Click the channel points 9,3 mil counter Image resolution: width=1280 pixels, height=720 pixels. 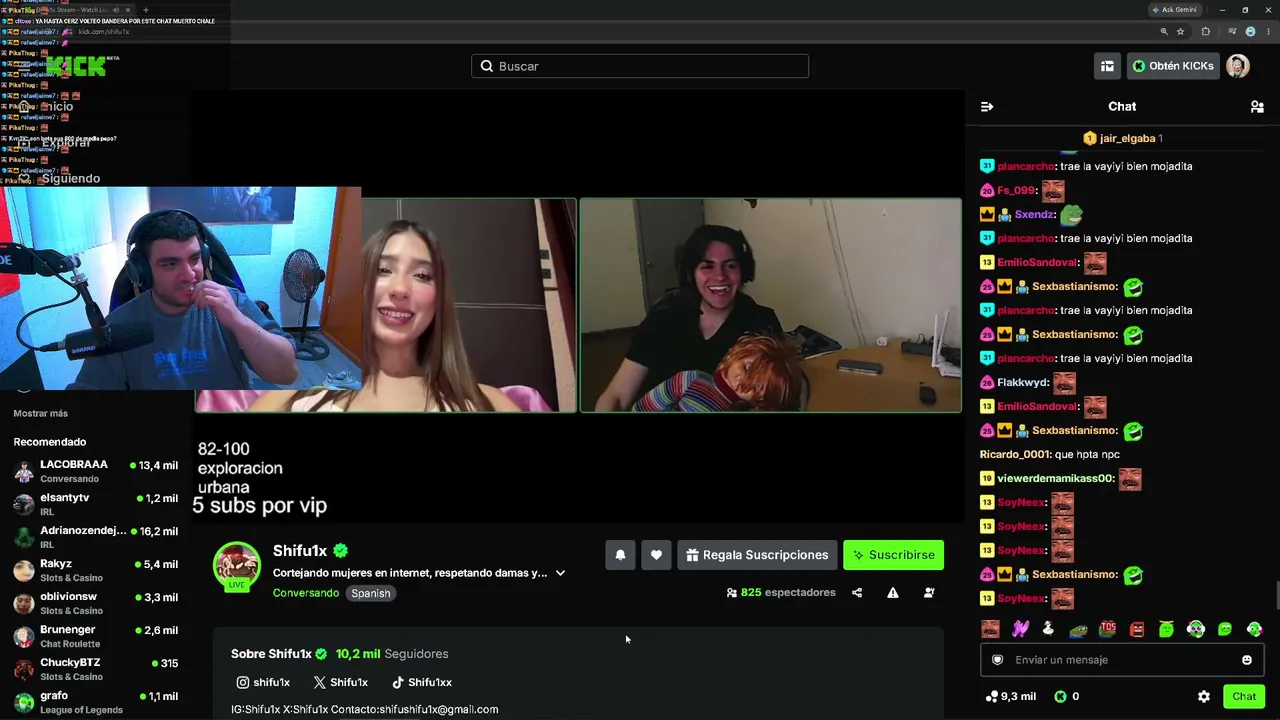[1010, 697]
